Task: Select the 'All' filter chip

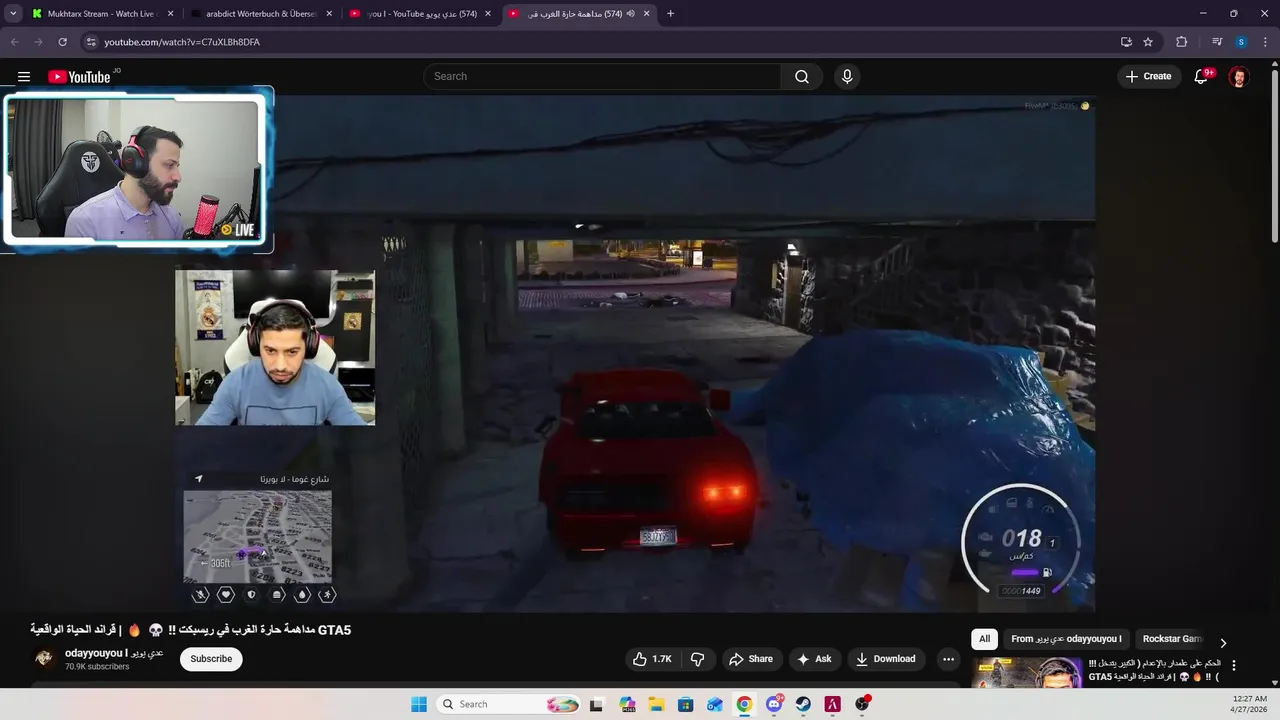Action: pyautogui.click(x=984, y=639)
